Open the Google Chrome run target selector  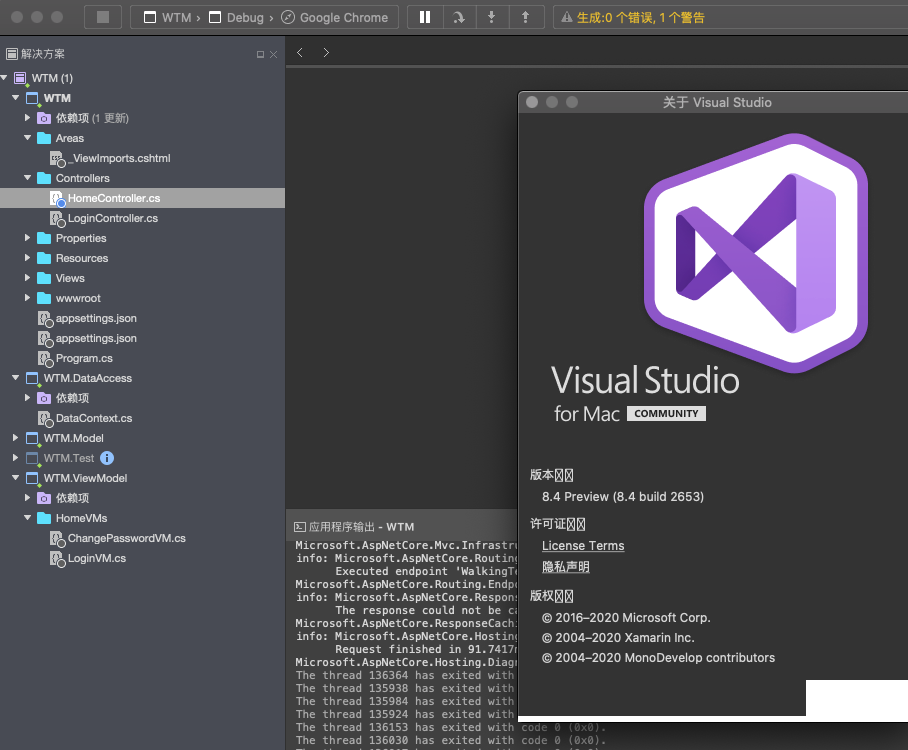point(345,17)
